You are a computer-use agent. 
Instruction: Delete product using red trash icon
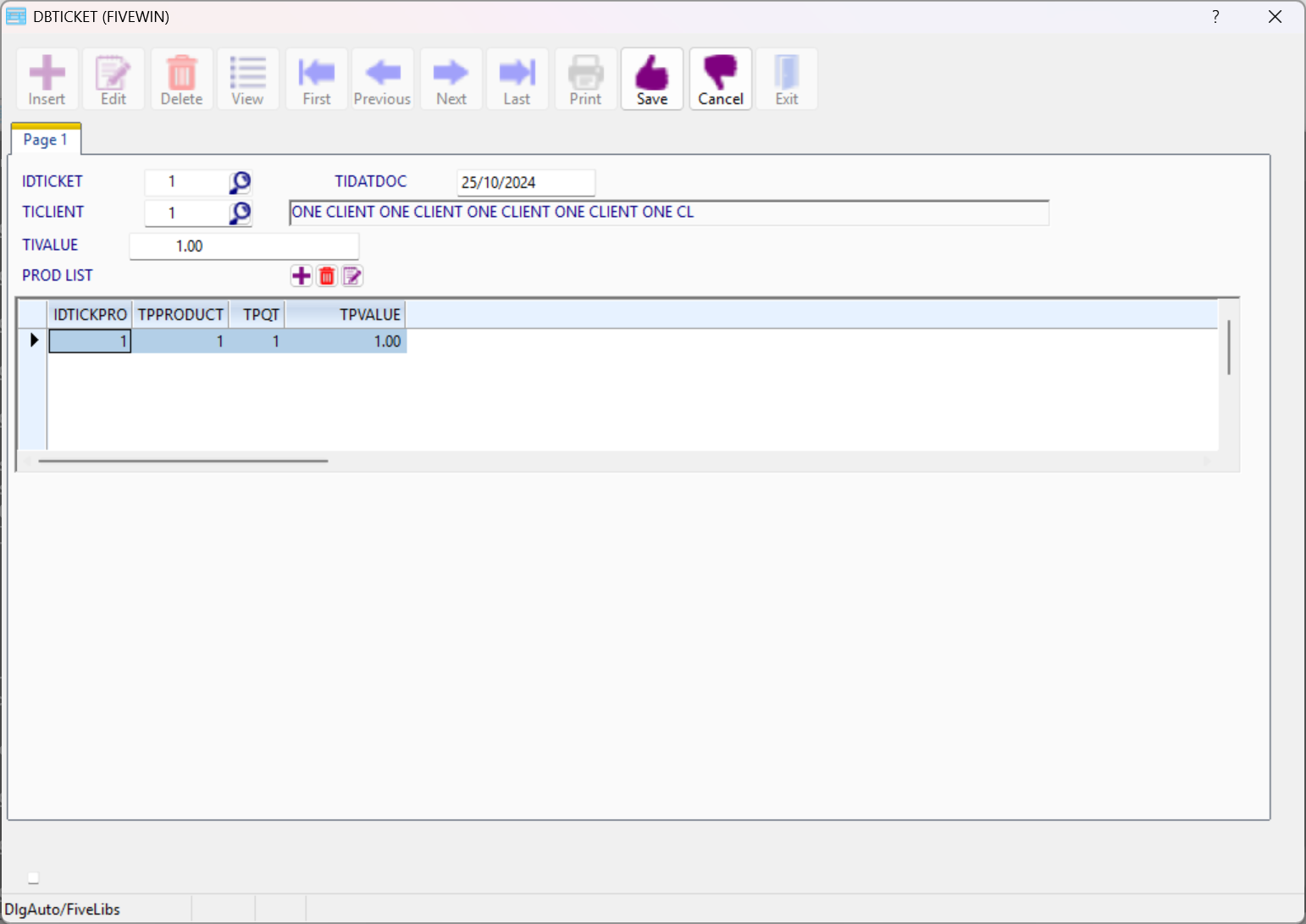click(x=327, y=276)
